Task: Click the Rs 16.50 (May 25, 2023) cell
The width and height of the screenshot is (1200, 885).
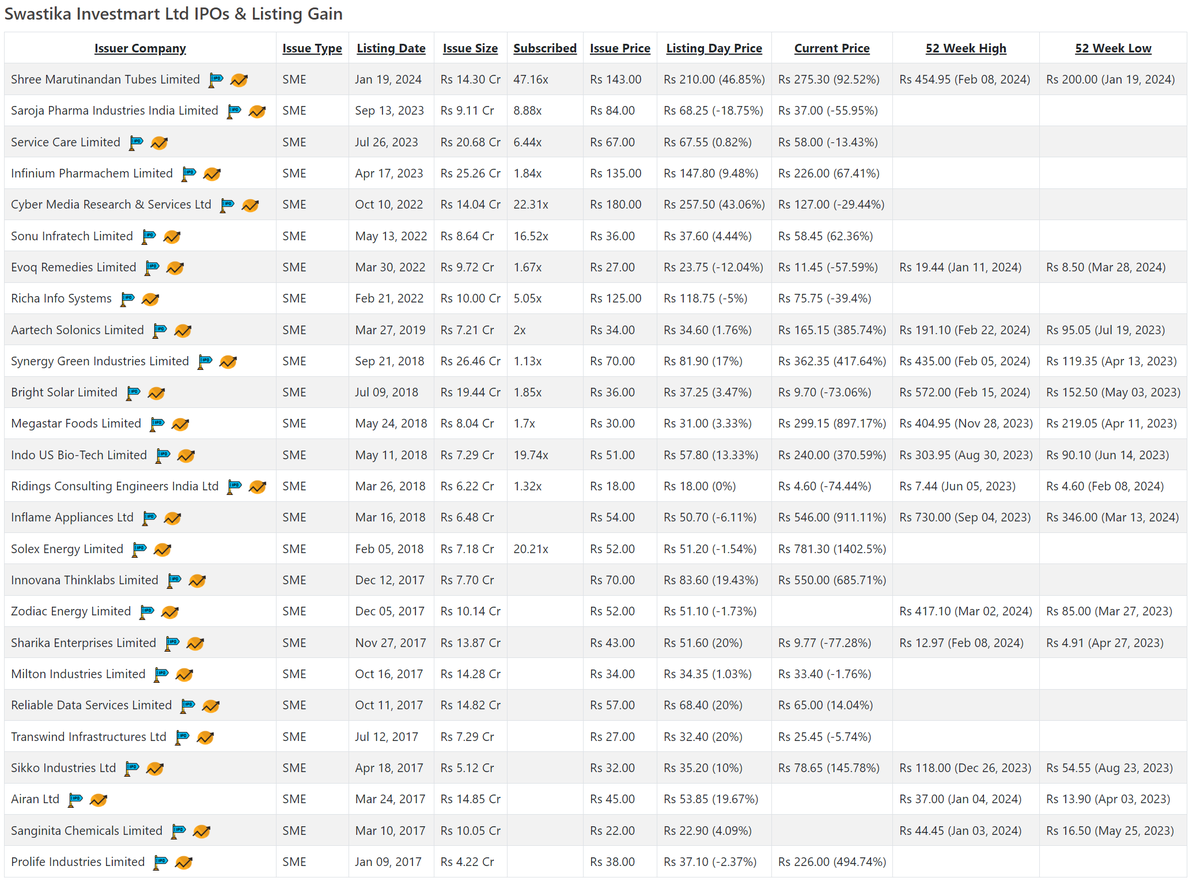Action: tap(1109, 831)
